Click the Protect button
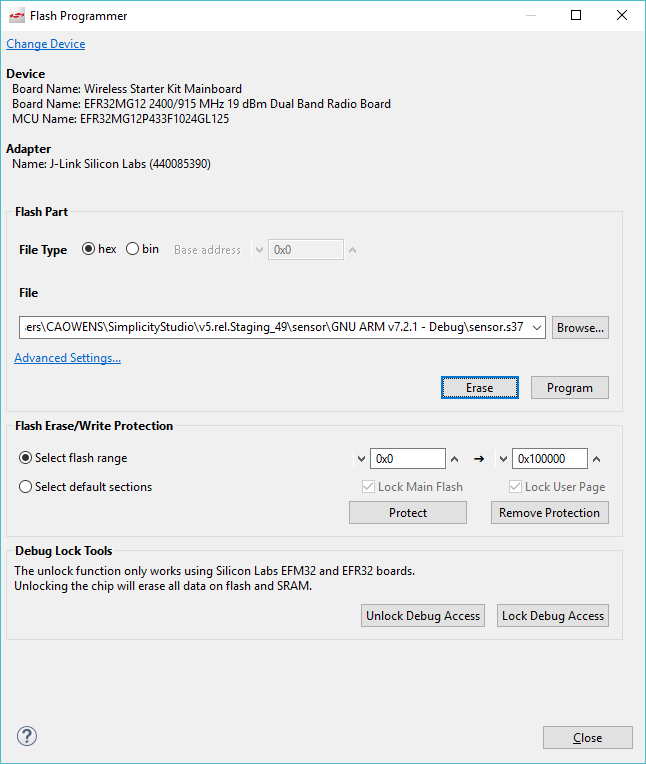Viewport: 646px width, 764px height. (x=407, y=513)
